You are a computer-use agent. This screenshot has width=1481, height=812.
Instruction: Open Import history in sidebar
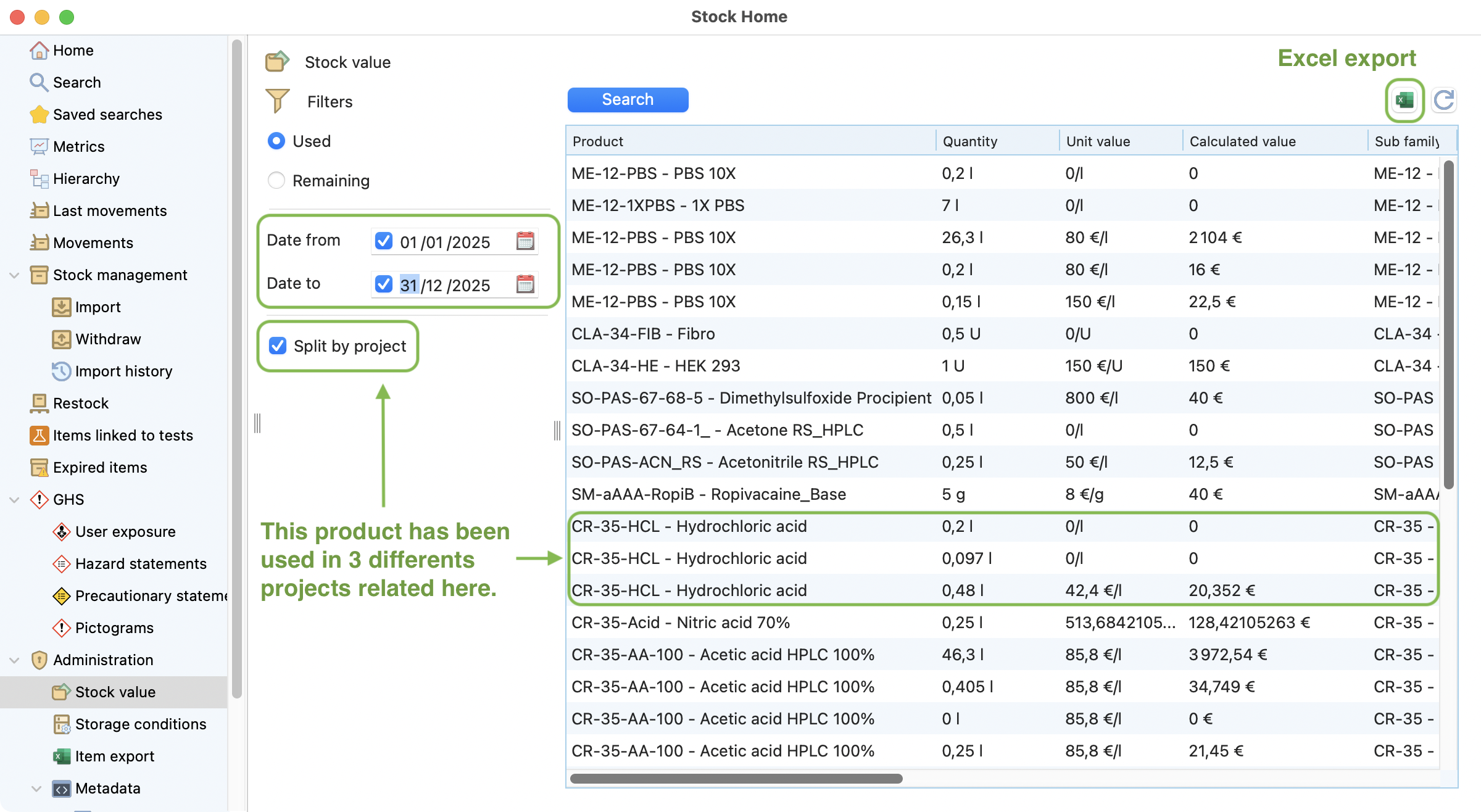pos(123,371)
